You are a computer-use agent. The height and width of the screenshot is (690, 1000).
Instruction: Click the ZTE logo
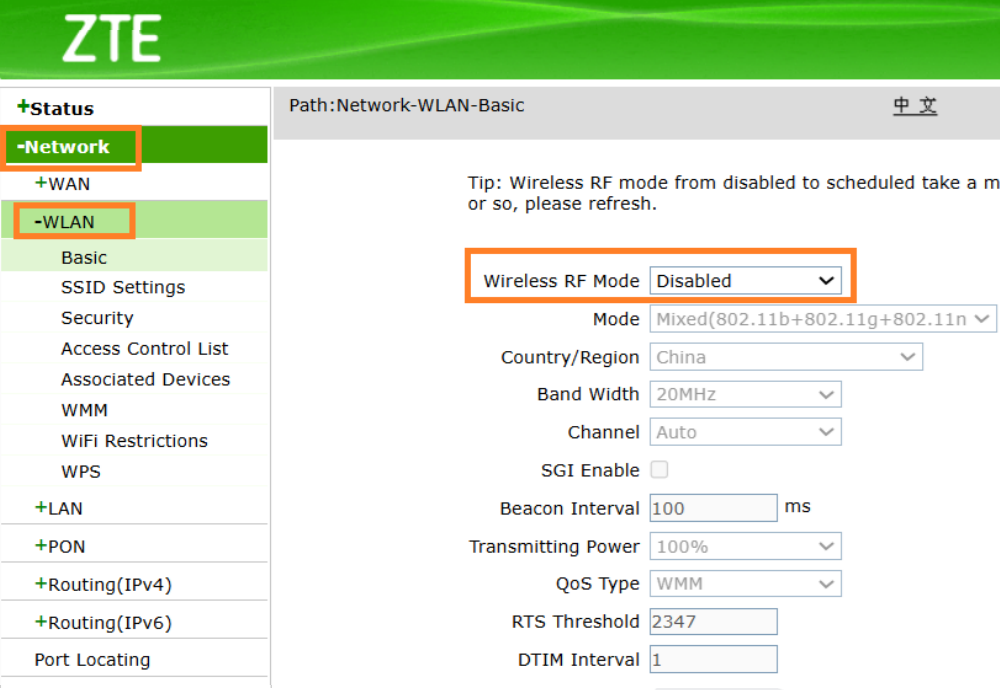pyautogui.click(x=112, y=38)
